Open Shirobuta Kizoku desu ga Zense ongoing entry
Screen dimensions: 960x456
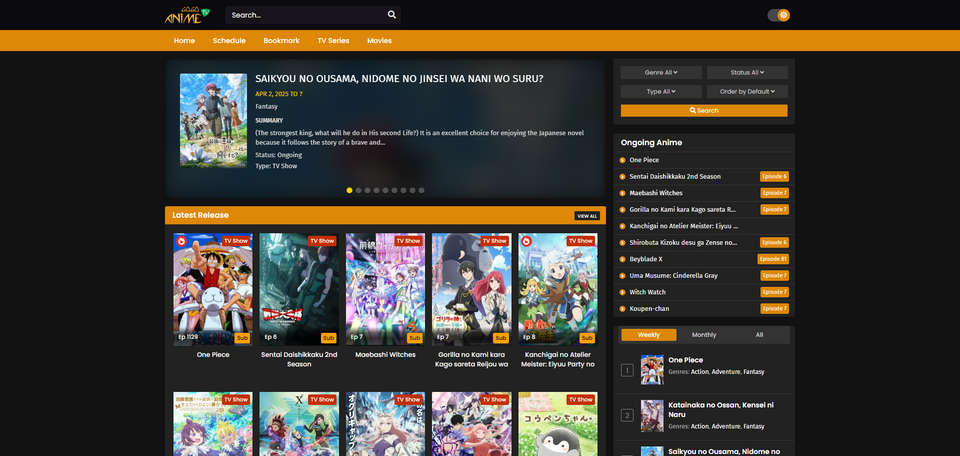click(x=683, y=243)
